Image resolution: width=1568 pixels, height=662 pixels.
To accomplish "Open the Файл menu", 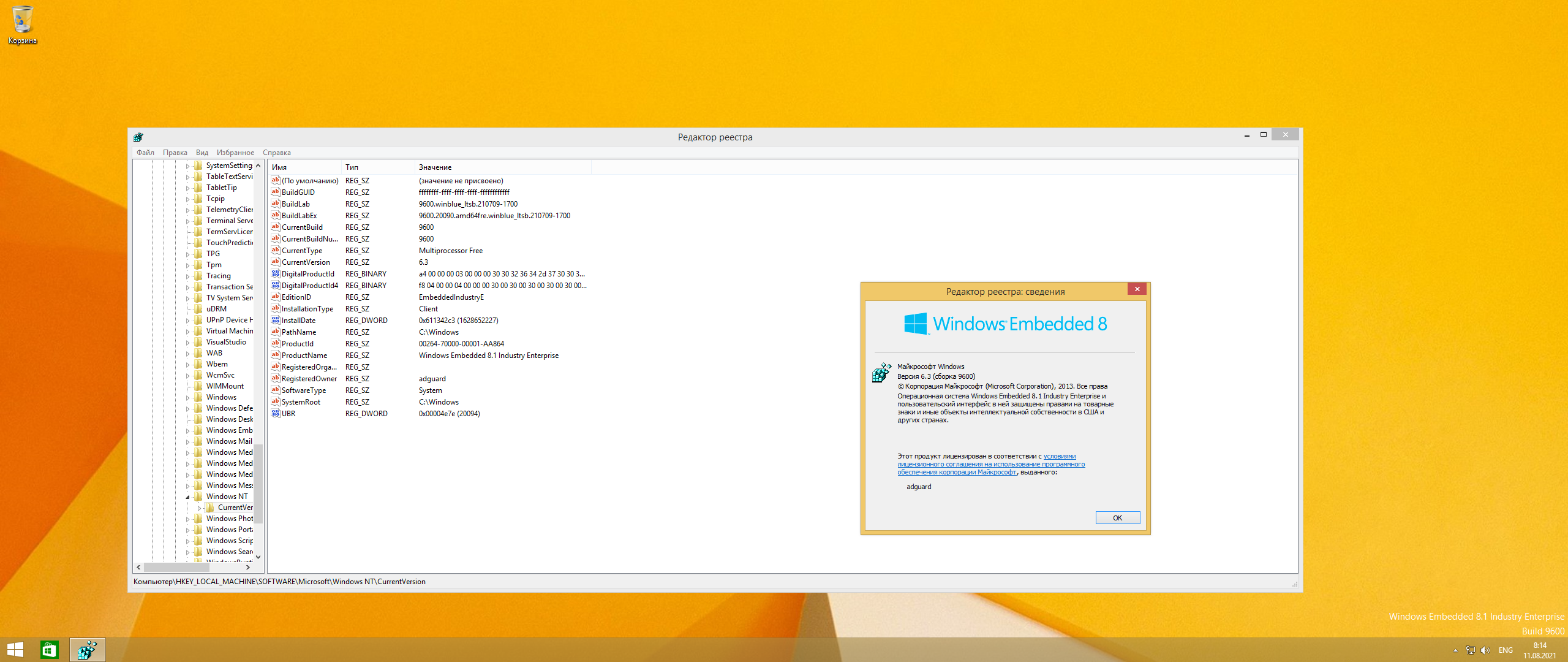I will coord(145,153).
